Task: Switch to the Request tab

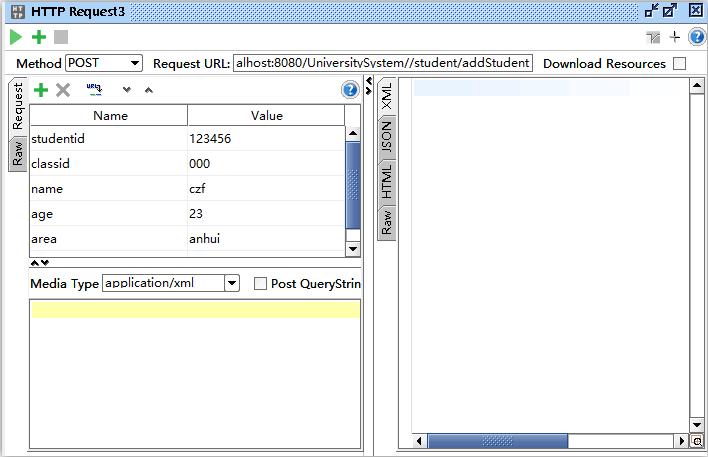Action: [x=18, y=106]
